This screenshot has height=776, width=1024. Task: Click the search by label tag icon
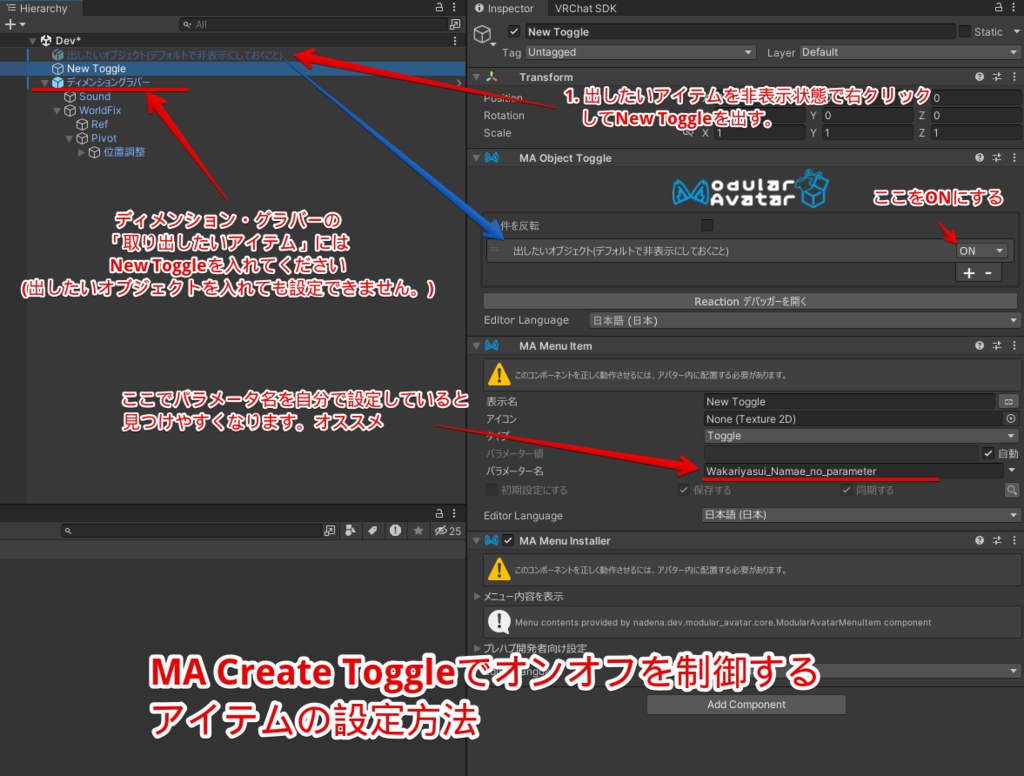(x=372, y=530)
